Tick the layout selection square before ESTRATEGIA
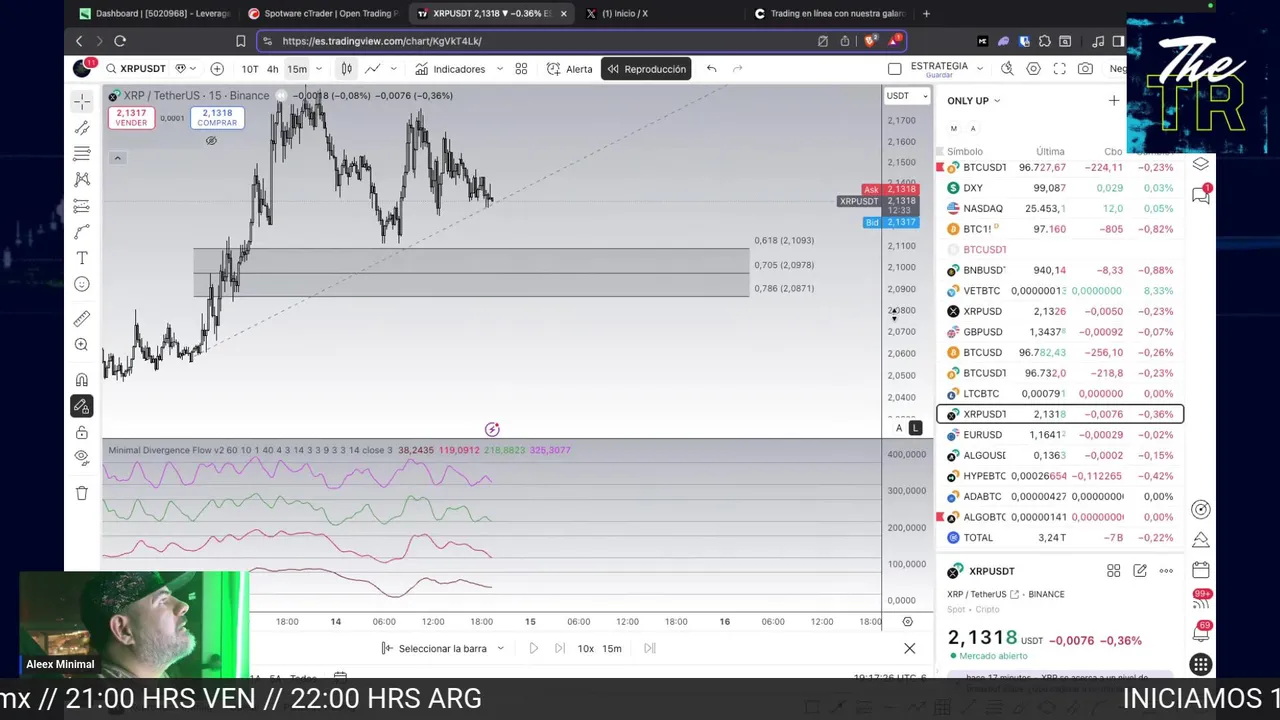The height and width of the screenshot is (720, 1280). (x=895, y=69)
